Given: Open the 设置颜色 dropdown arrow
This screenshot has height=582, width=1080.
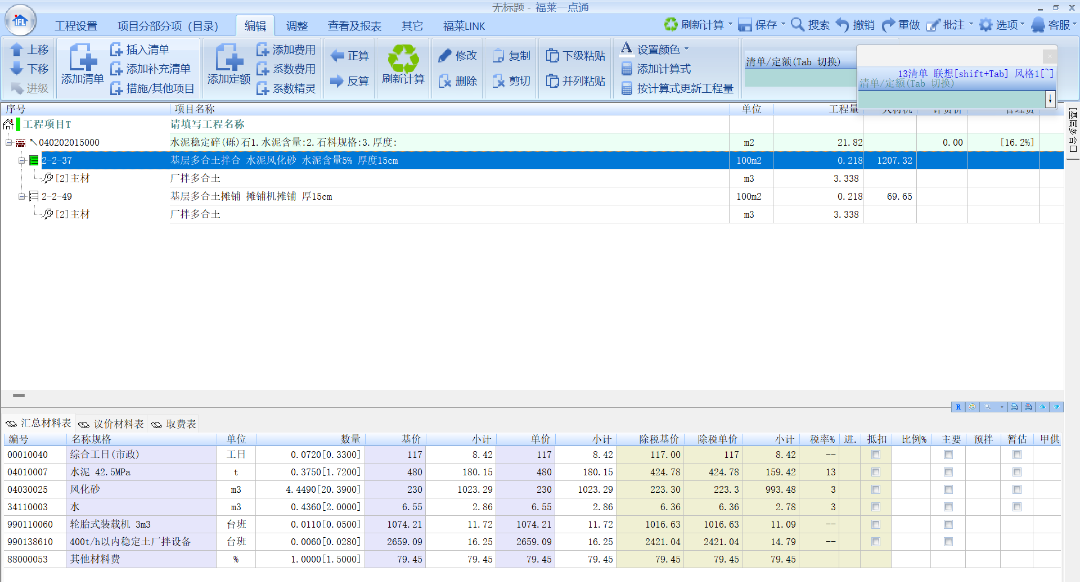Looking at the screenshot, I should point(686,50).
